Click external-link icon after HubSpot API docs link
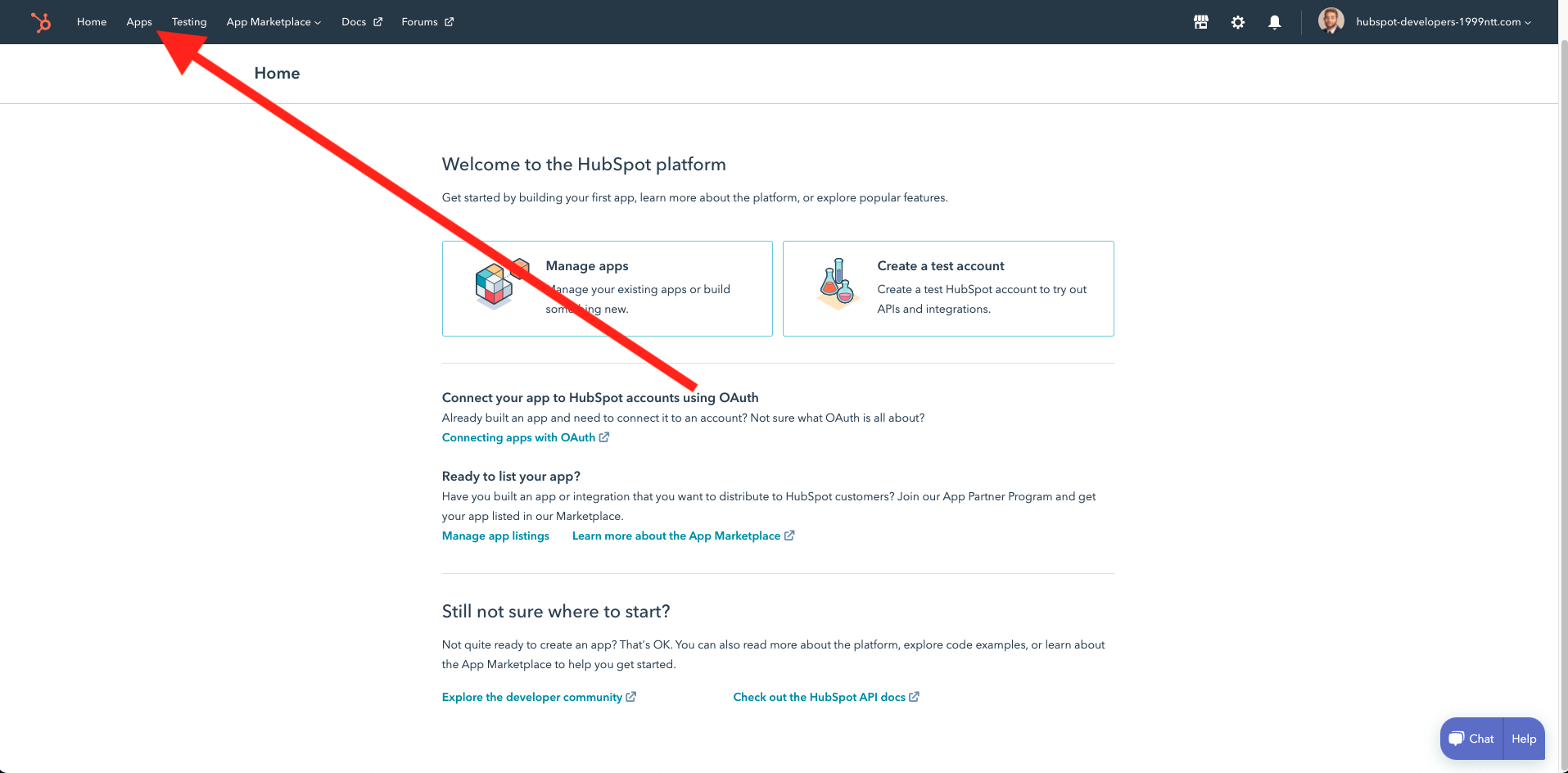1568x773 pixels. 915,697
